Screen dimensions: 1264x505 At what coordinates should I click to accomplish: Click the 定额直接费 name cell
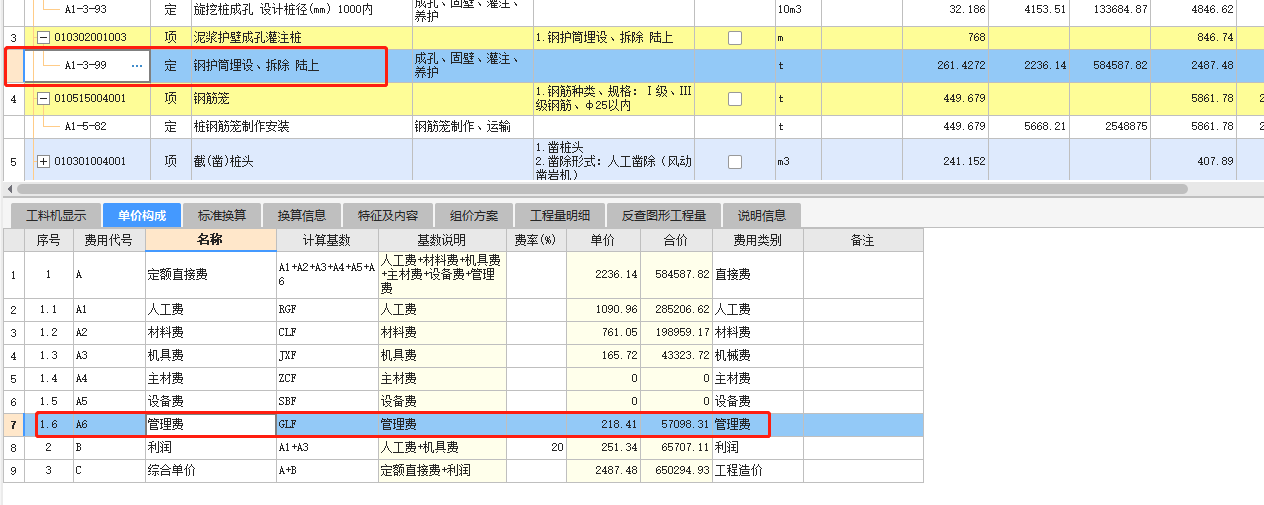(x=211, y=275)
